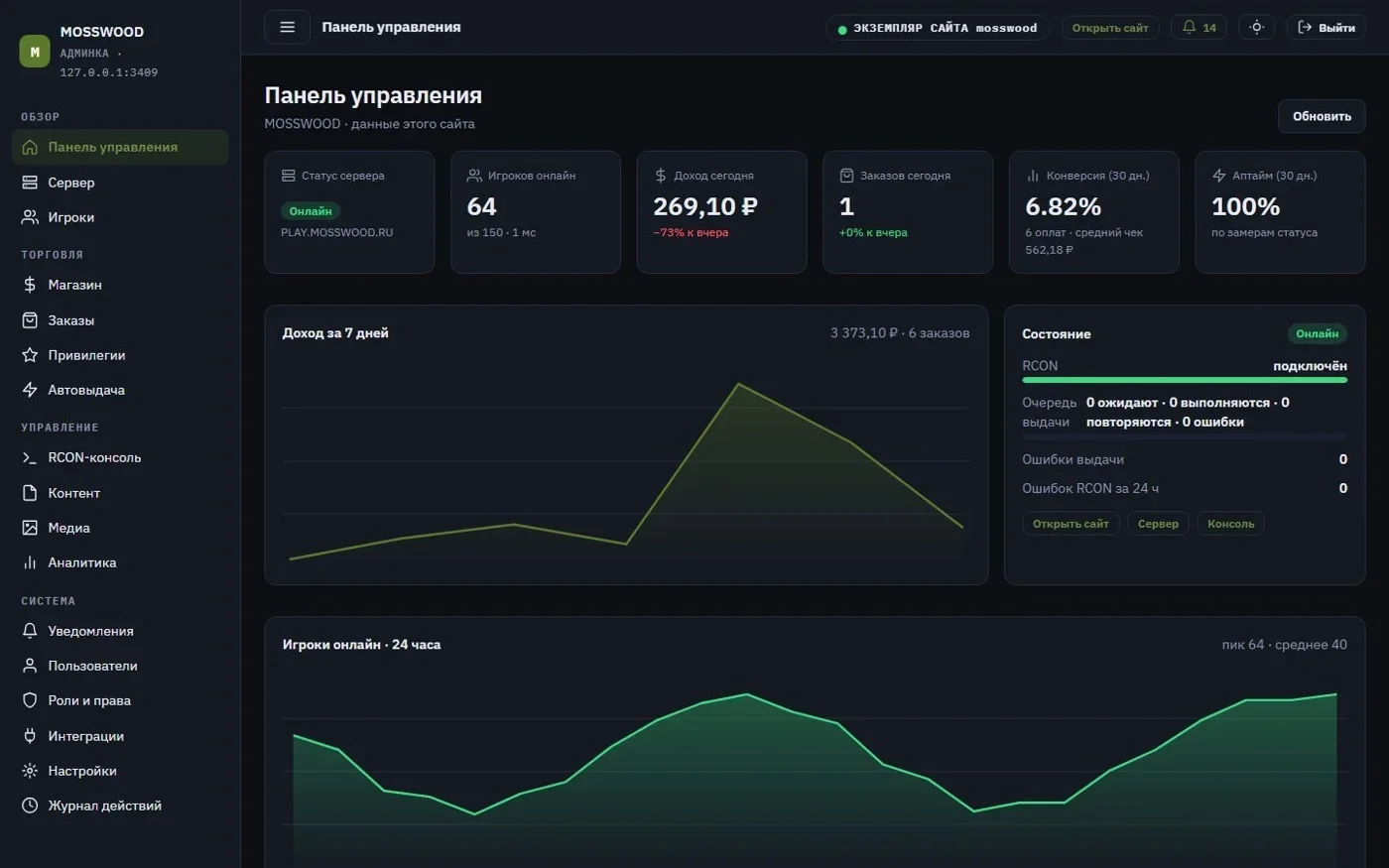
Task: Click the Консоль button in Состояние card
Action: (x=1230, y=524)
